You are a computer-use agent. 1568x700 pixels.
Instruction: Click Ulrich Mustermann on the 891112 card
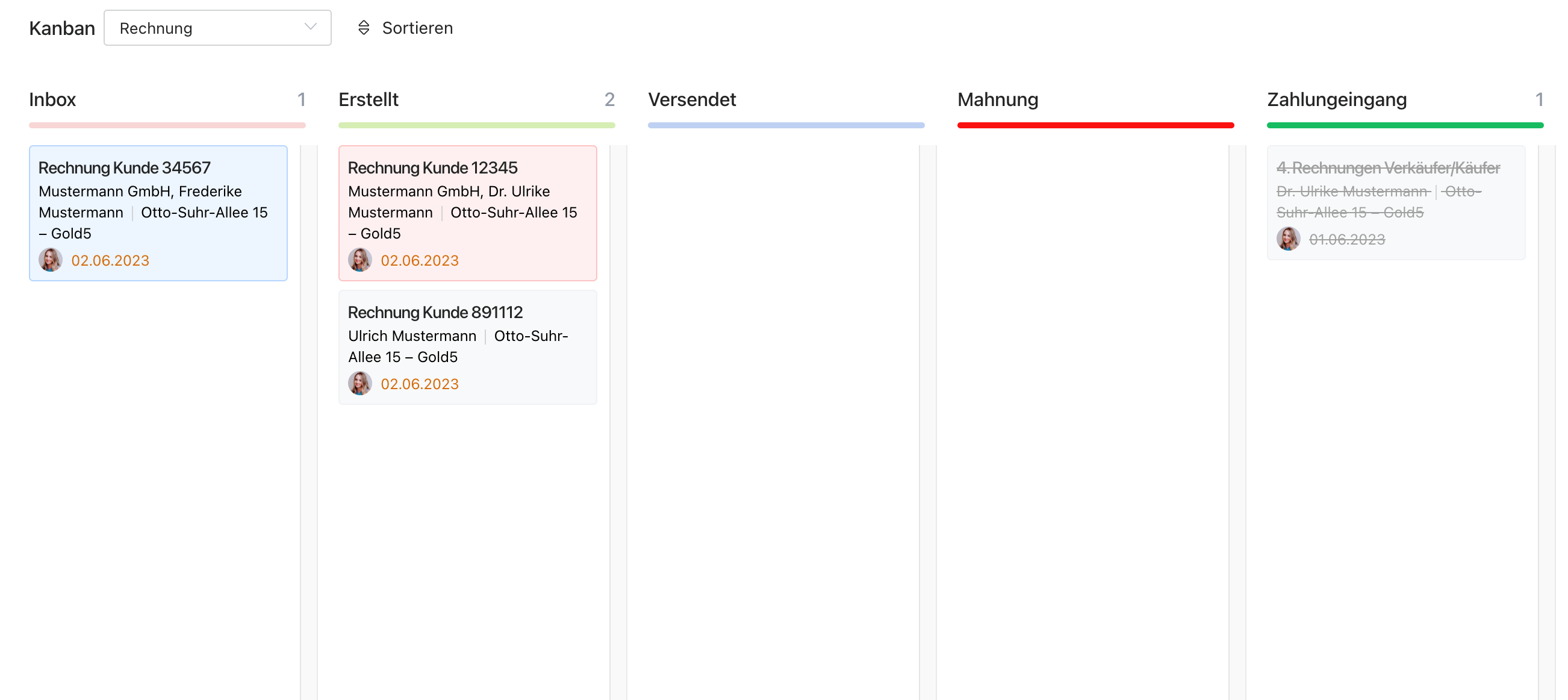[x=412, y=336]
